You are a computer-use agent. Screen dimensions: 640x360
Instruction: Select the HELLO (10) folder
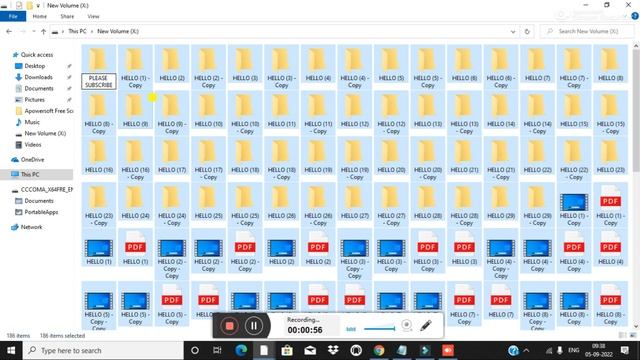(x=209, y=110)
